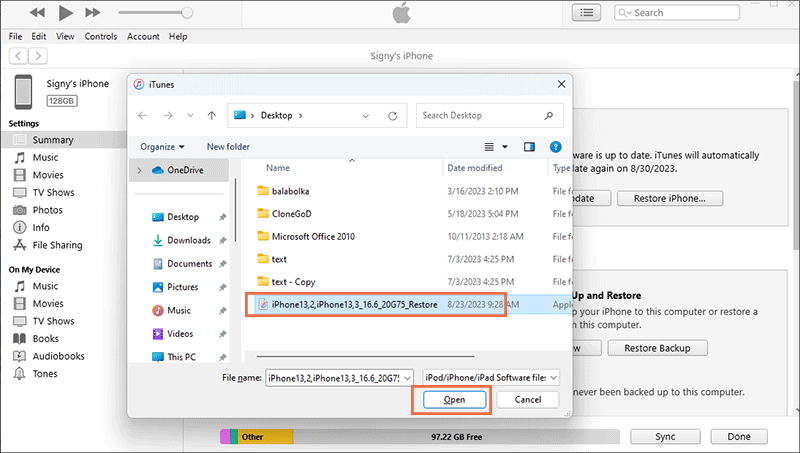This screenshot has width=800, height=453.
Task: Click the view layout icon in dialog
Action: tap(489, 147)
